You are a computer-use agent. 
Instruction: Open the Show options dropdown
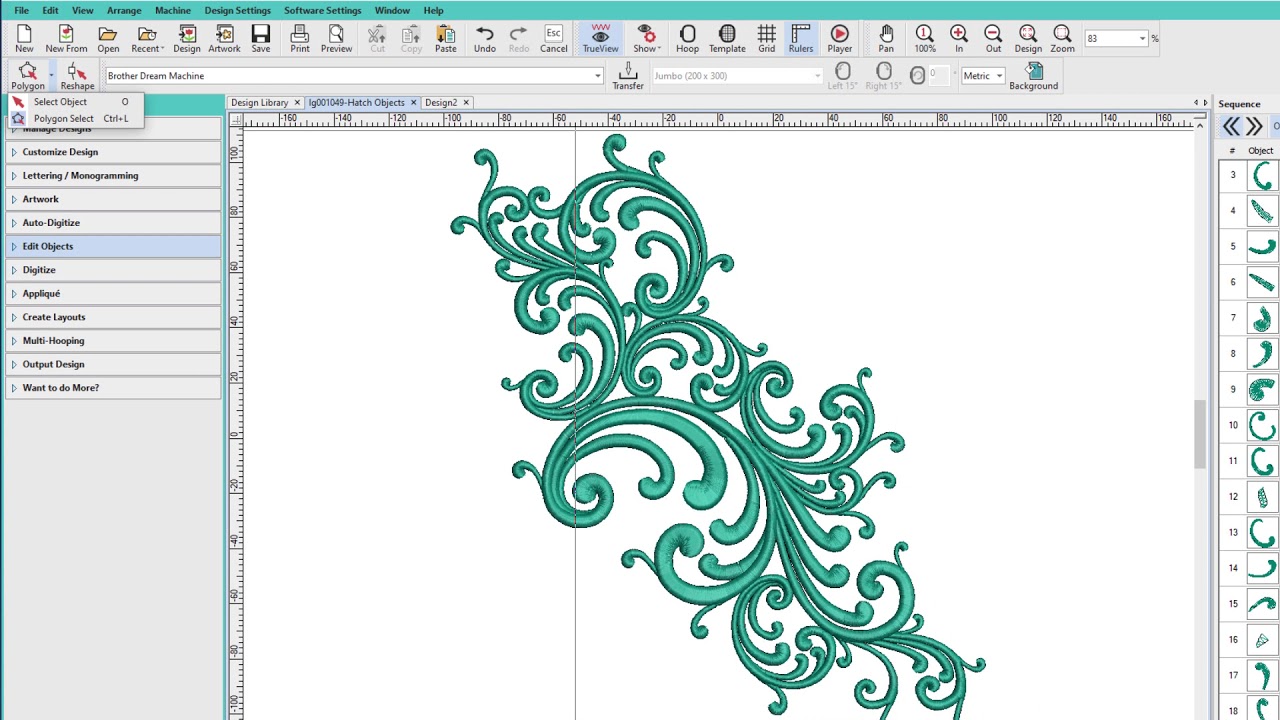pyautogui.click(x=646, y=39)
